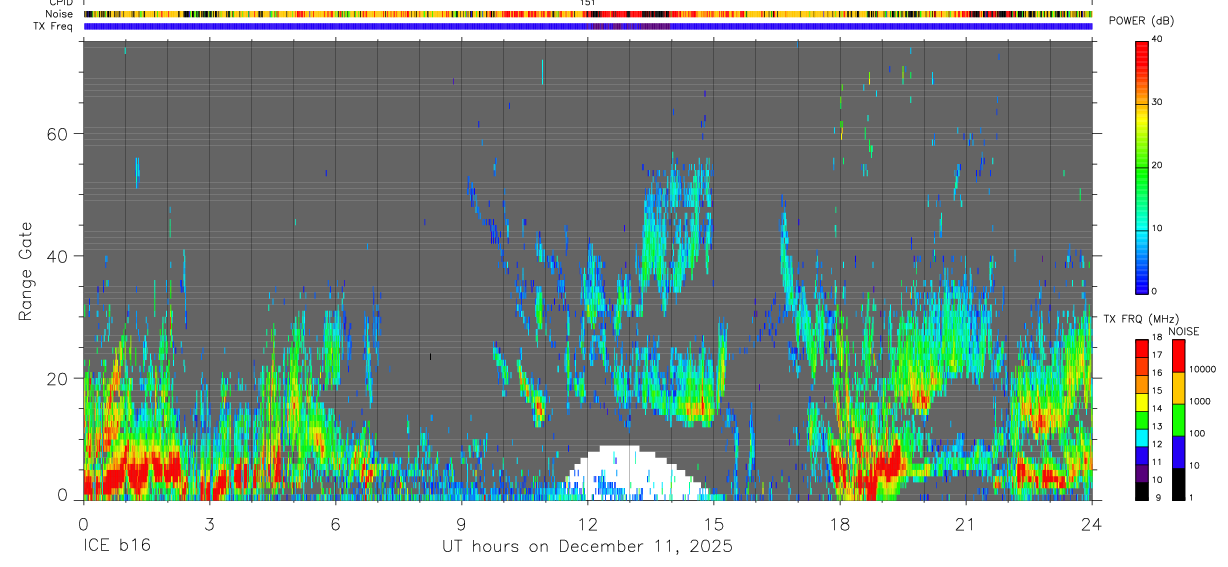Click the 3 hour tick on the UT axis

pyautogui.click(x=209, y=524)
